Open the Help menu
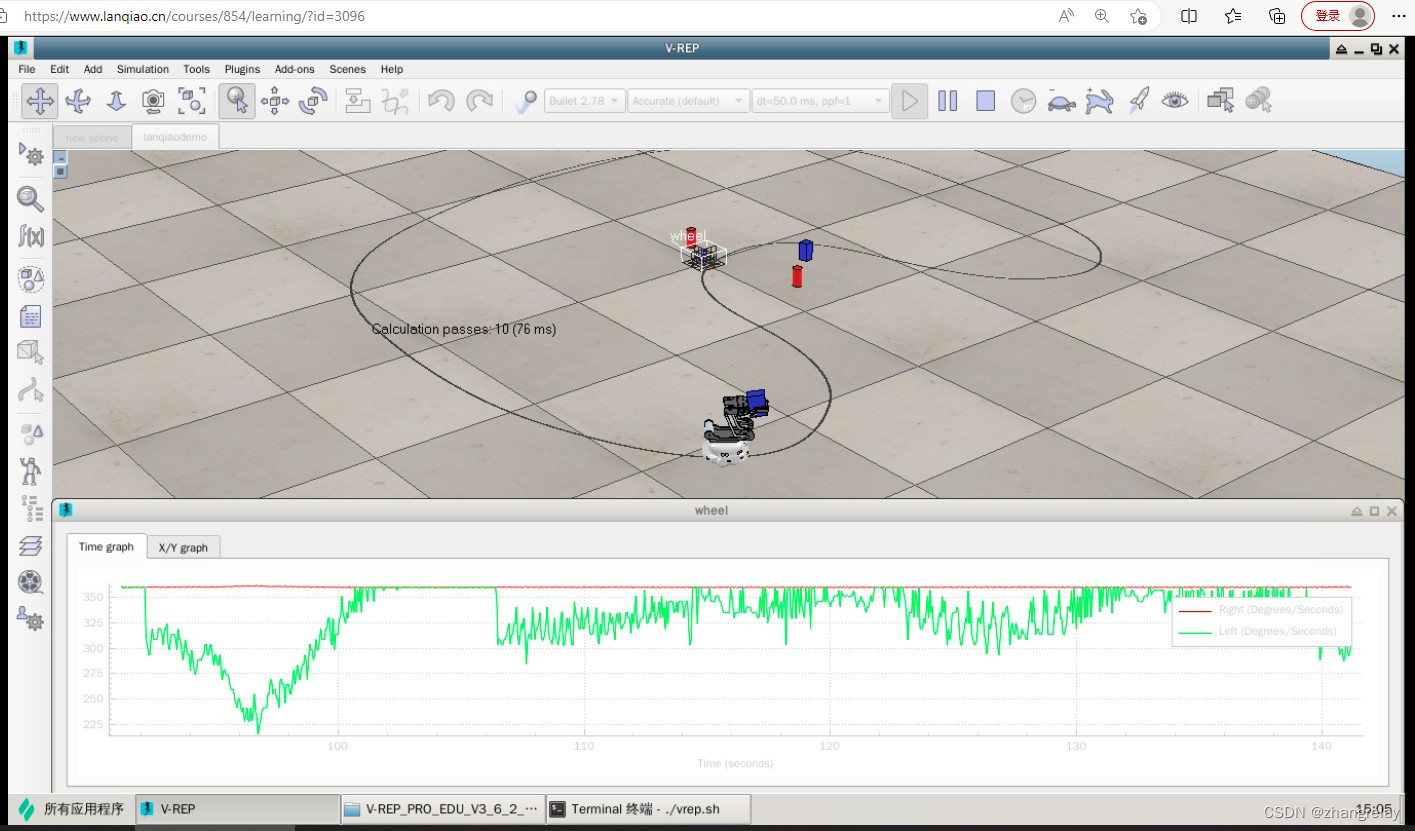1415x831 pixels. tap(392, 69)
